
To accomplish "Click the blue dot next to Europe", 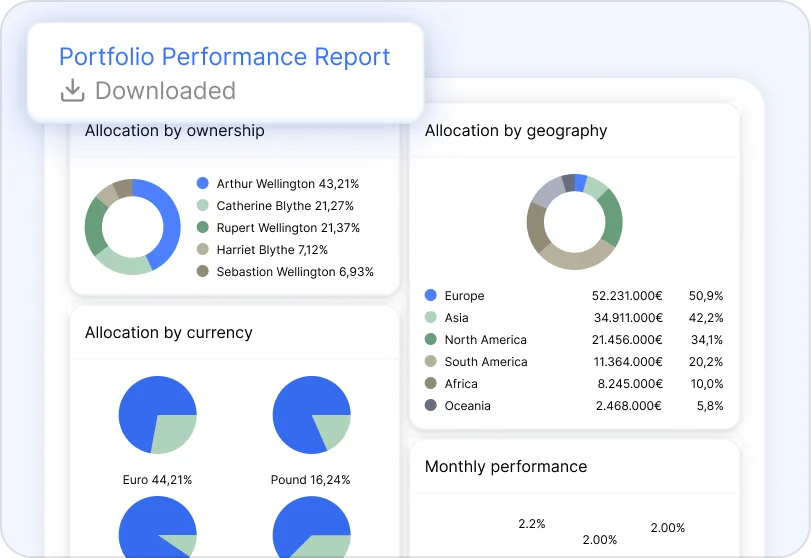I will pyautogui.click(x=430, y=295).
